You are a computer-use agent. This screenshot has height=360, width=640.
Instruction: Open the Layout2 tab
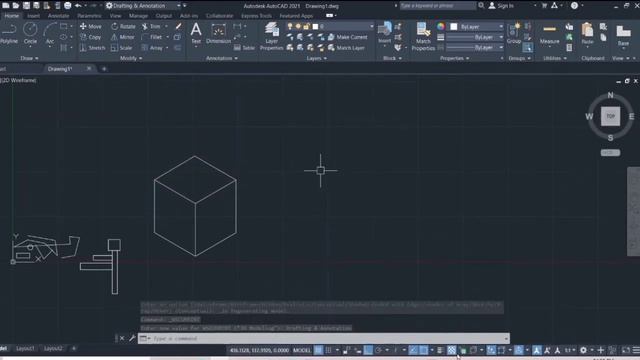pos(53,349)
